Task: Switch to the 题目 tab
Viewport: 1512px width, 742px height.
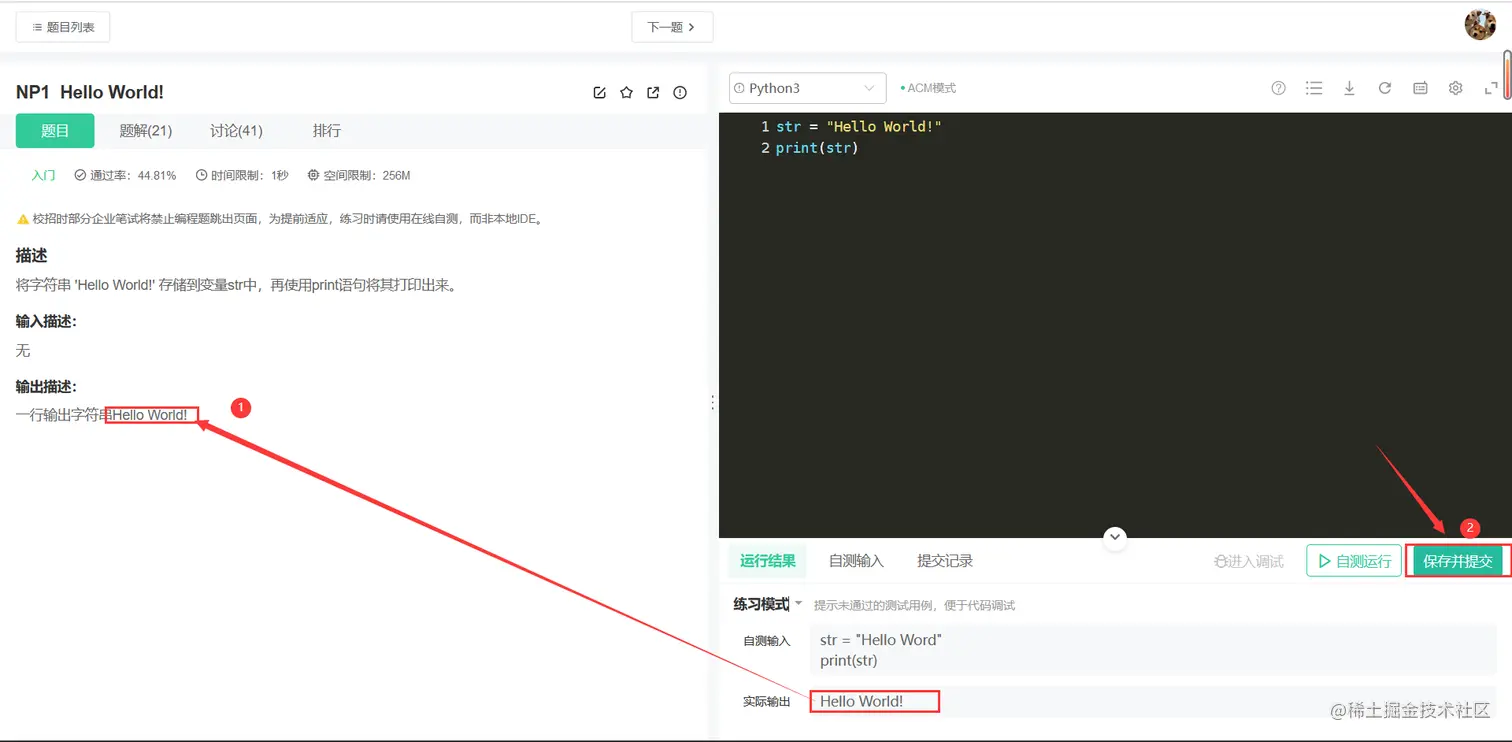Action: coord(55,131)
